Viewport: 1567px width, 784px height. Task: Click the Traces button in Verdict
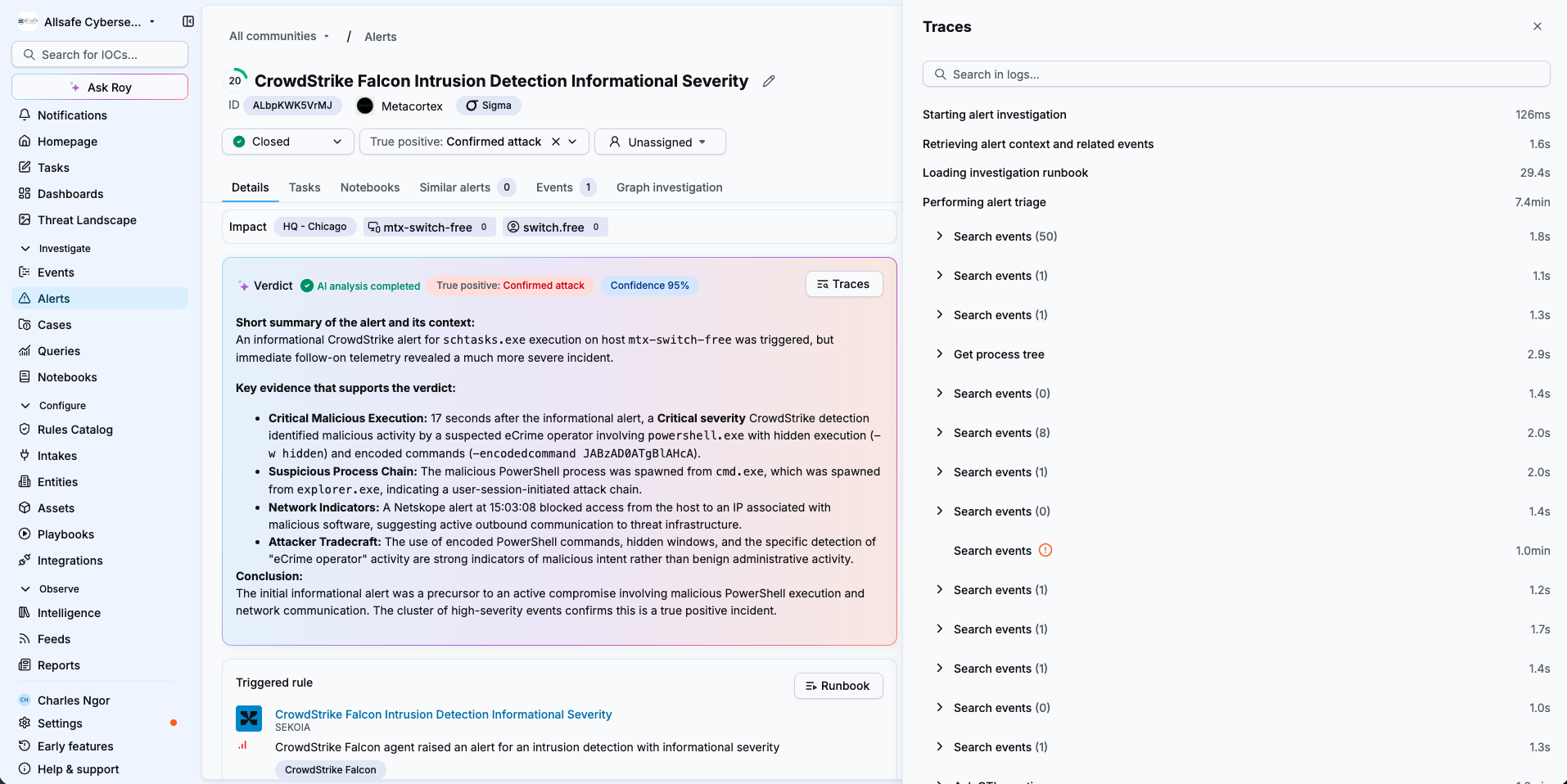coord(844,284)
